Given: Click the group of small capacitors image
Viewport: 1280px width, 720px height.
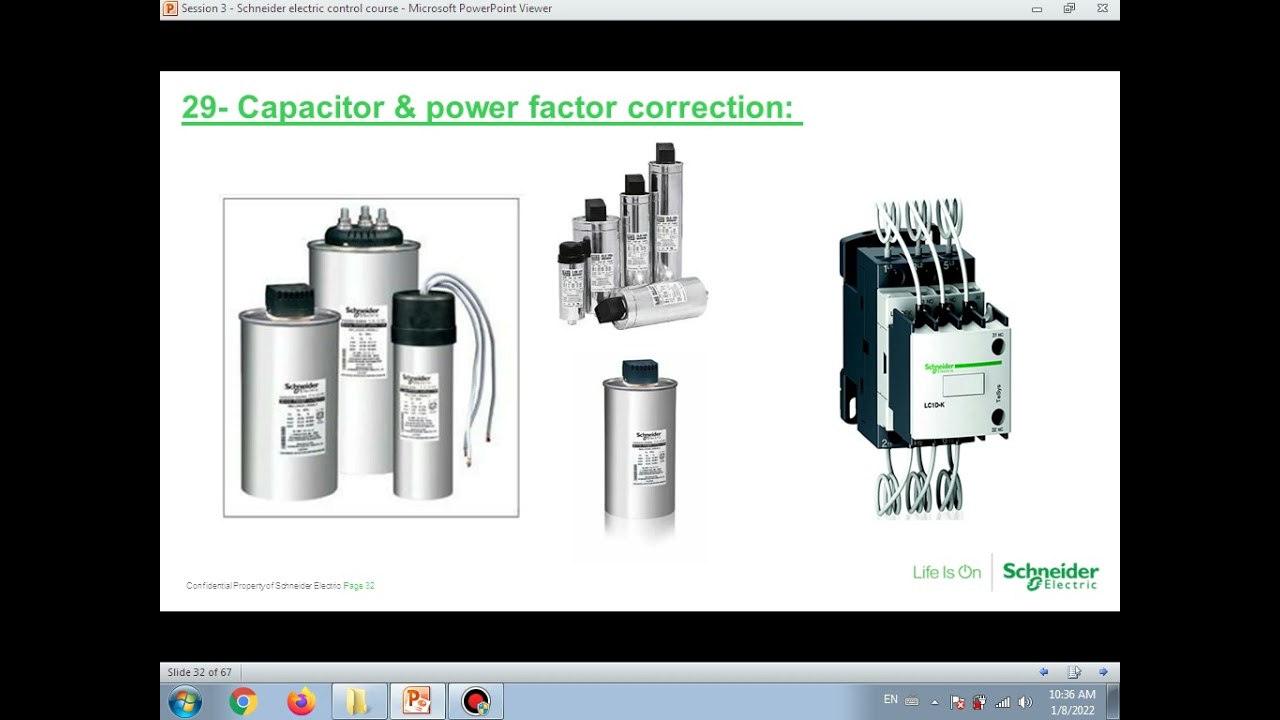Looking at the screenshot, I should click(633, 236).
